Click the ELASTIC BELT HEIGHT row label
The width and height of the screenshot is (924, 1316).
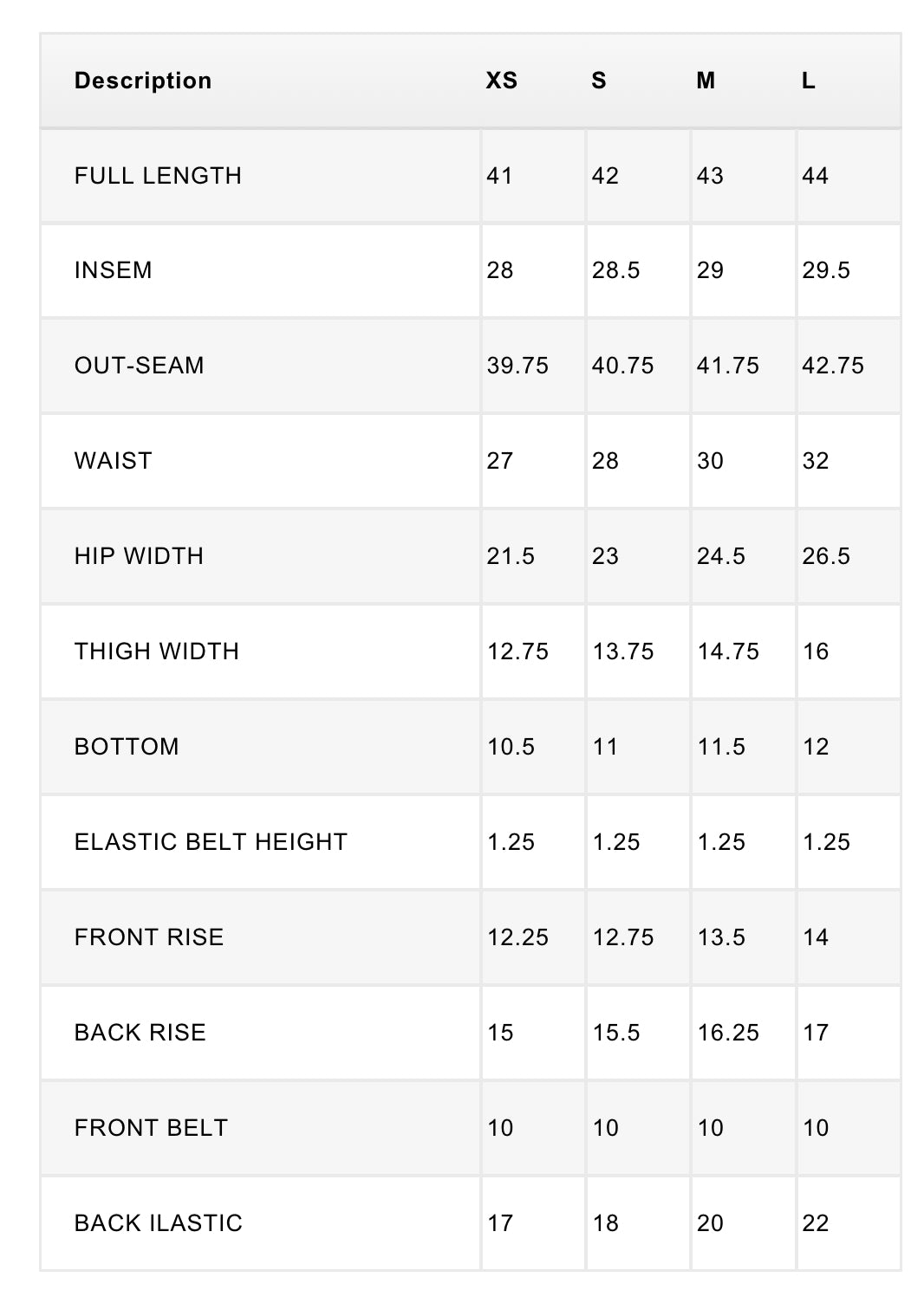point(211,842)
